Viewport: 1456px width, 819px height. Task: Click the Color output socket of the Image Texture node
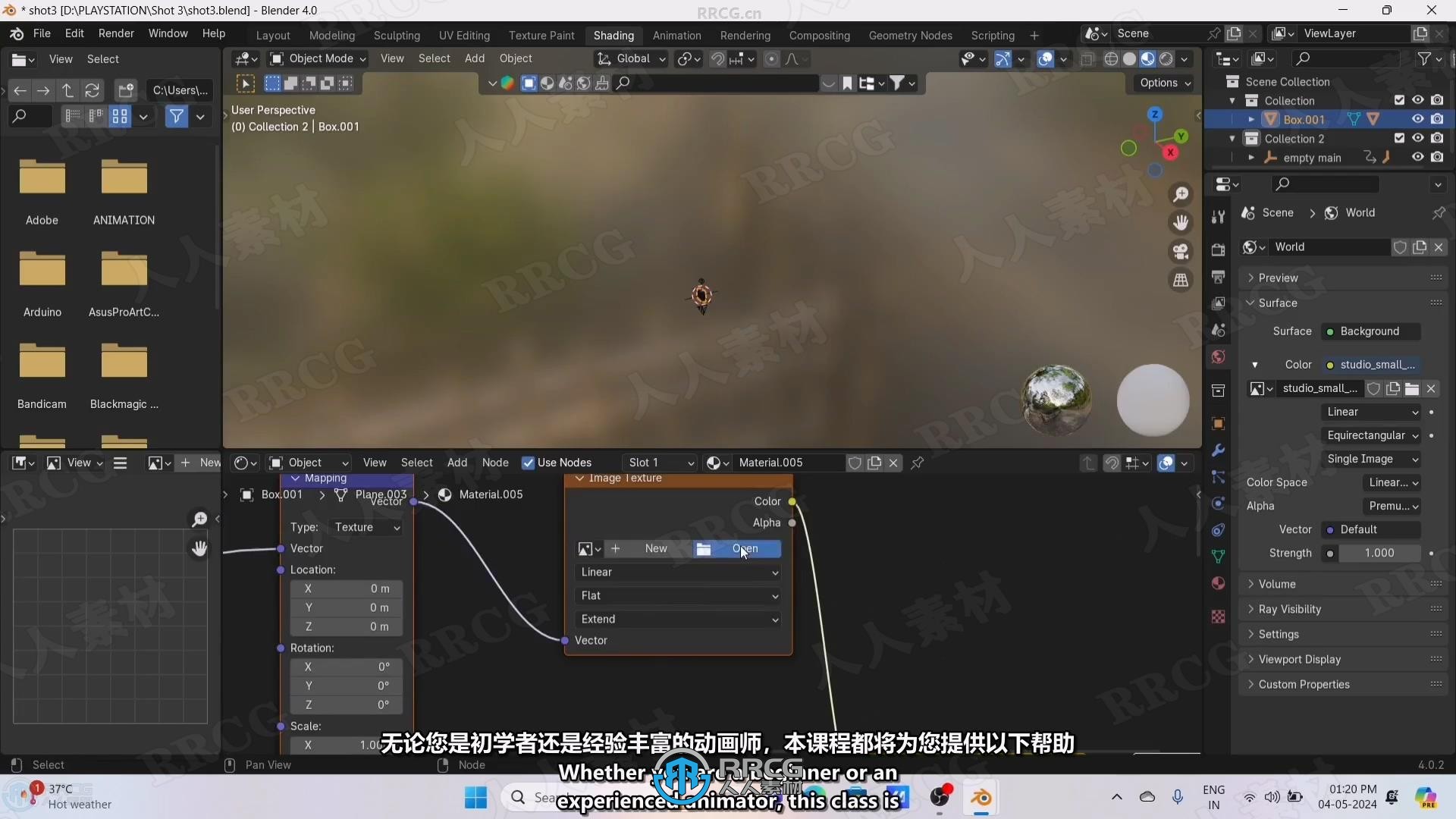pos(792,502)
